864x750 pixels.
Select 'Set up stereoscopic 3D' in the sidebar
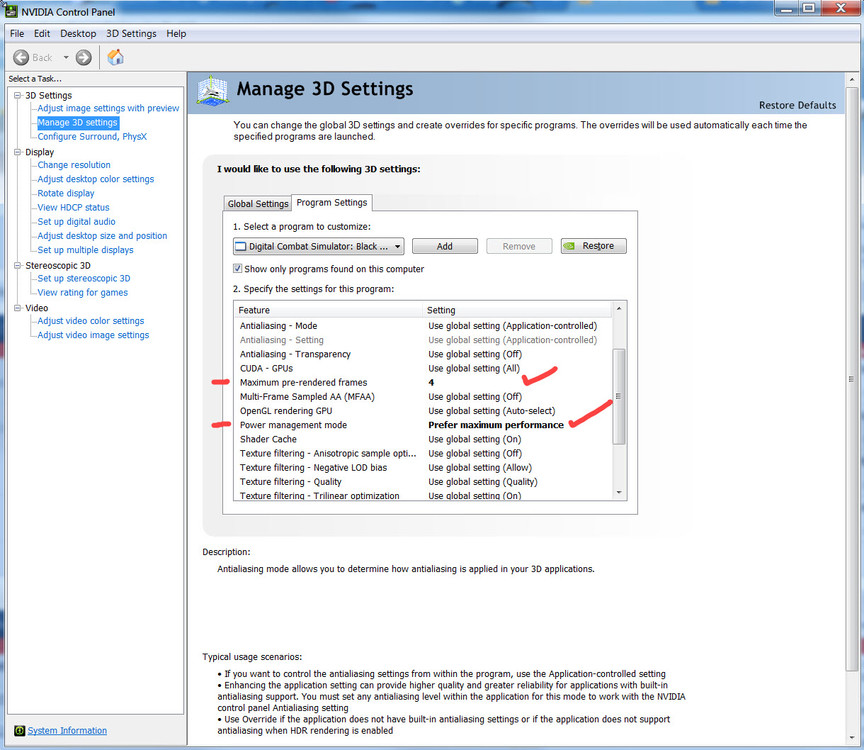point(81,278)
